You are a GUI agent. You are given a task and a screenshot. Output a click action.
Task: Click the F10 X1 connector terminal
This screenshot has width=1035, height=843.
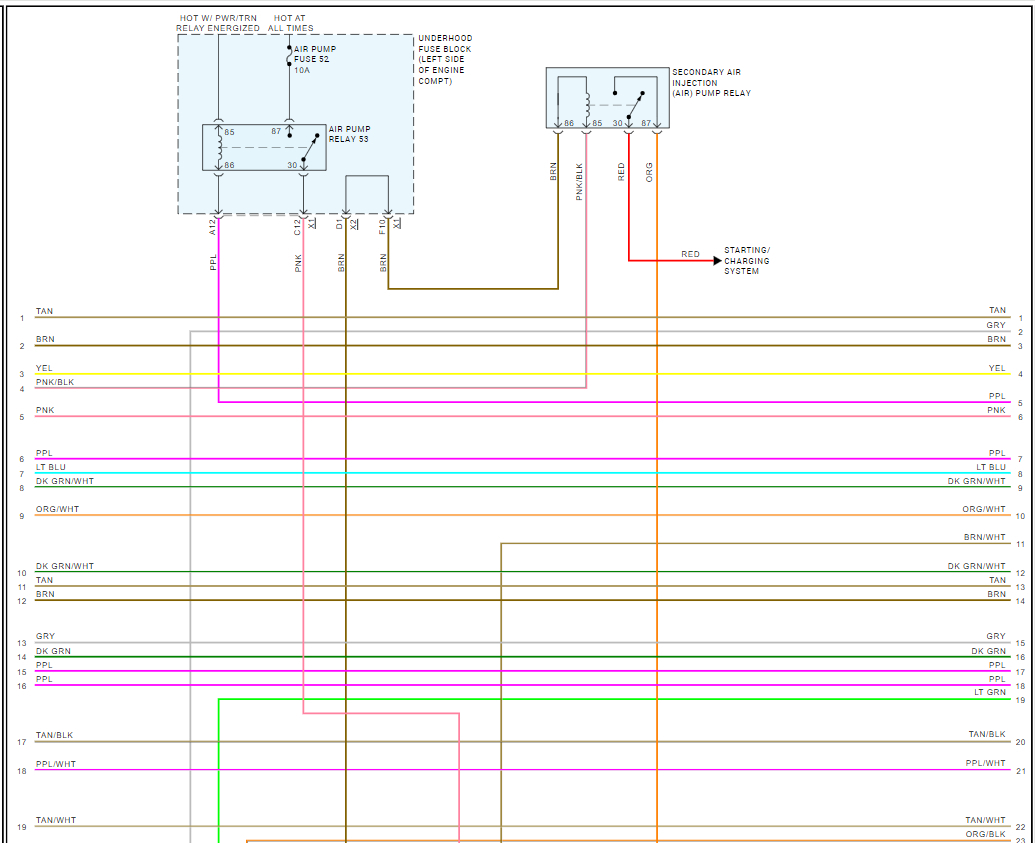388,215
